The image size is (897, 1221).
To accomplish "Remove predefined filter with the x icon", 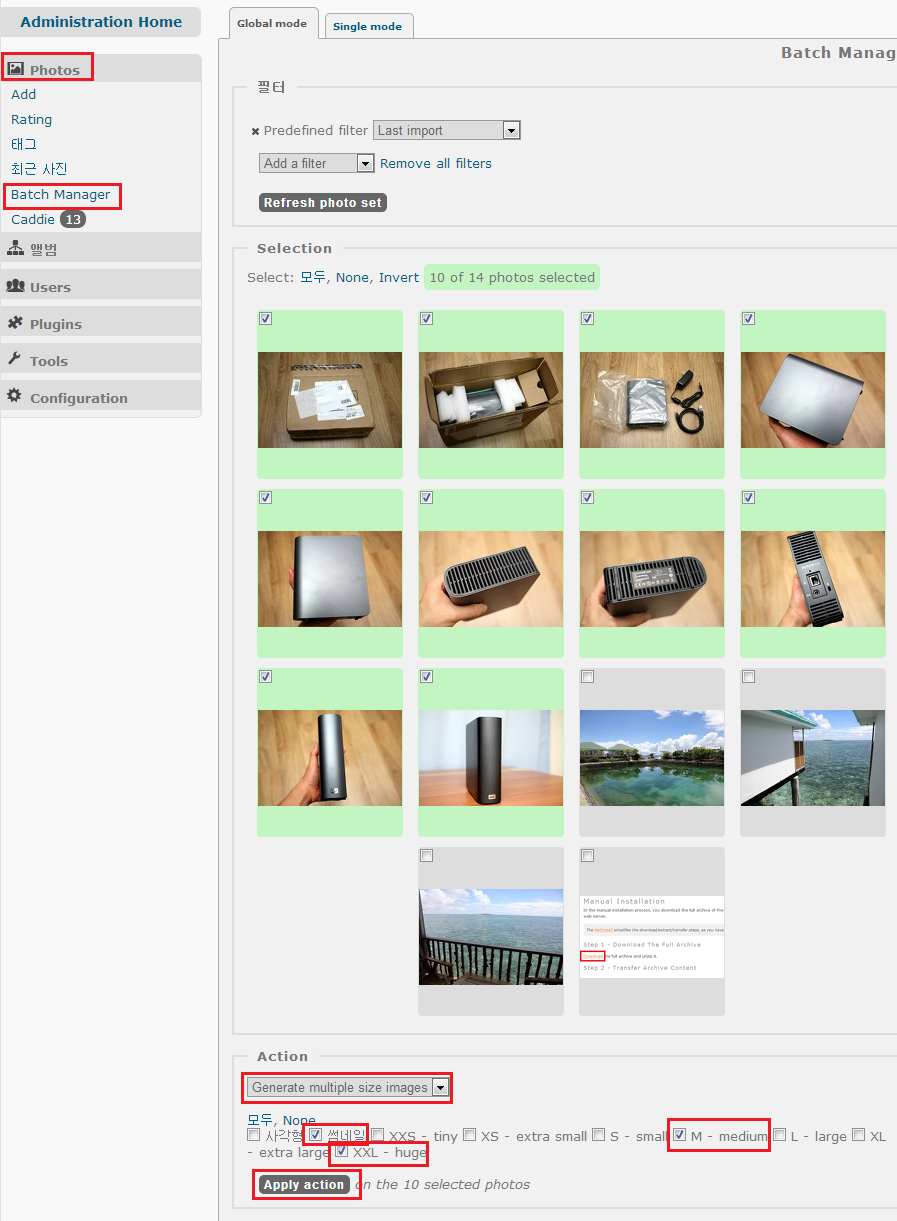I will (x=255, y=131).
